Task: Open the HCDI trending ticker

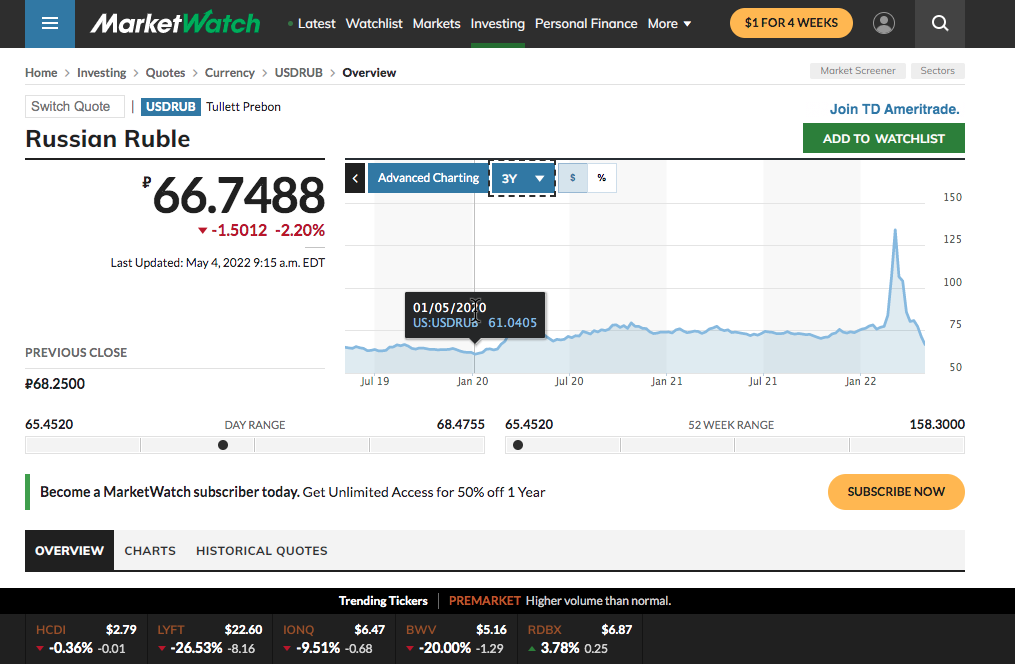Action: click(x=86, y=639)
